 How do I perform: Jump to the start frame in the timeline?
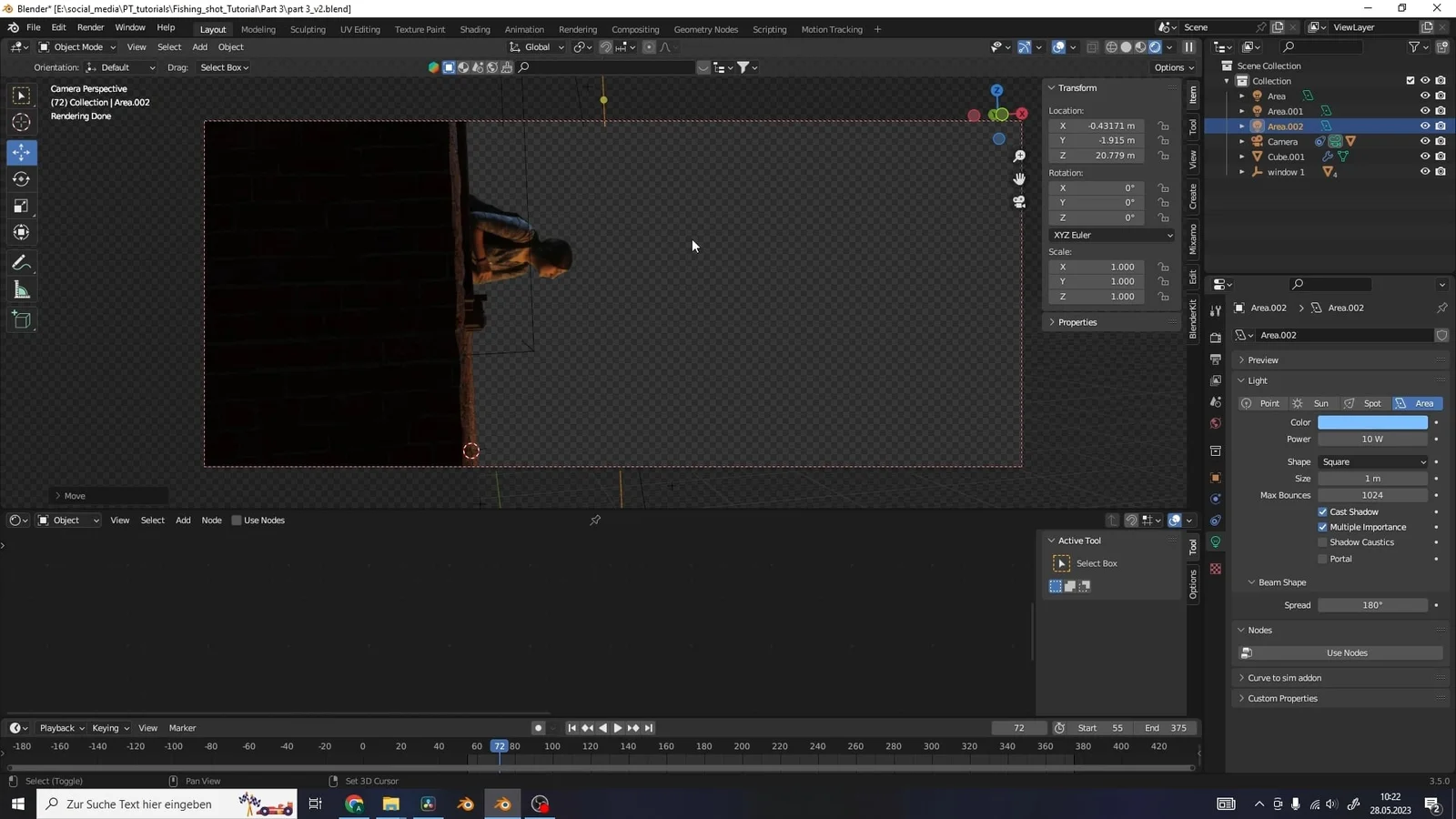click(x=571, y=728)
